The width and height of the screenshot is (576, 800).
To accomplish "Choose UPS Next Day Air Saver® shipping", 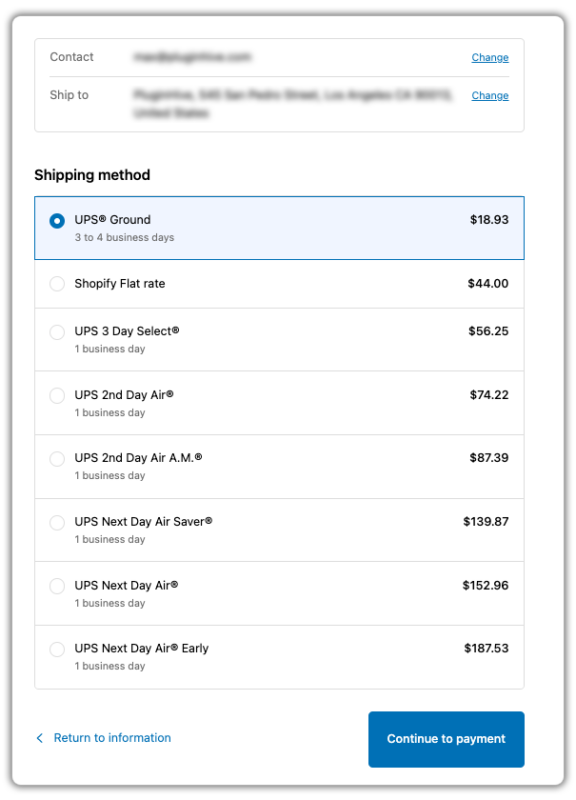I will [57, 522].
